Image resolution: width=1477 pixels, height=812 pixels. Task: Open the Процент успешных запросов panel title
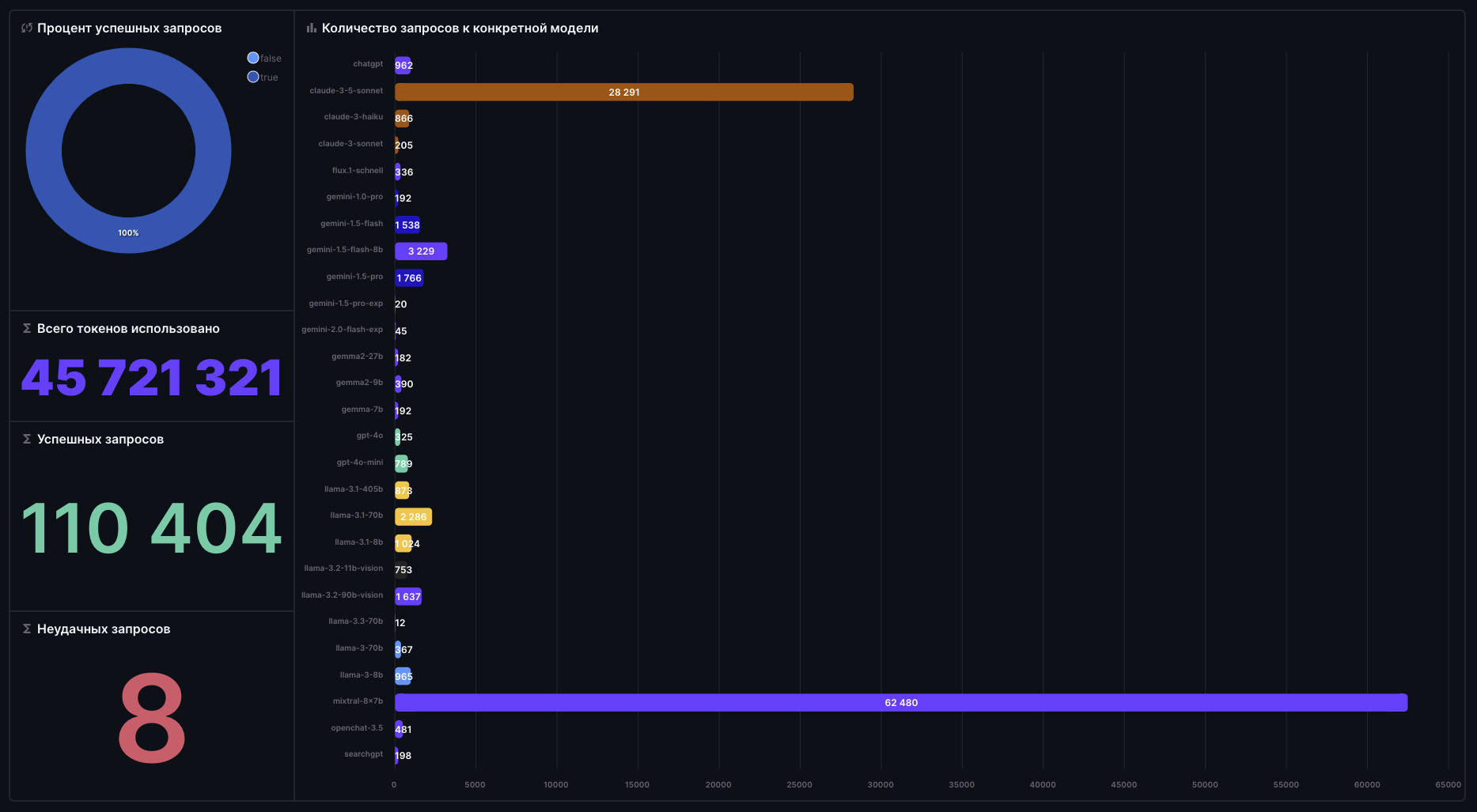pos(129,28)
